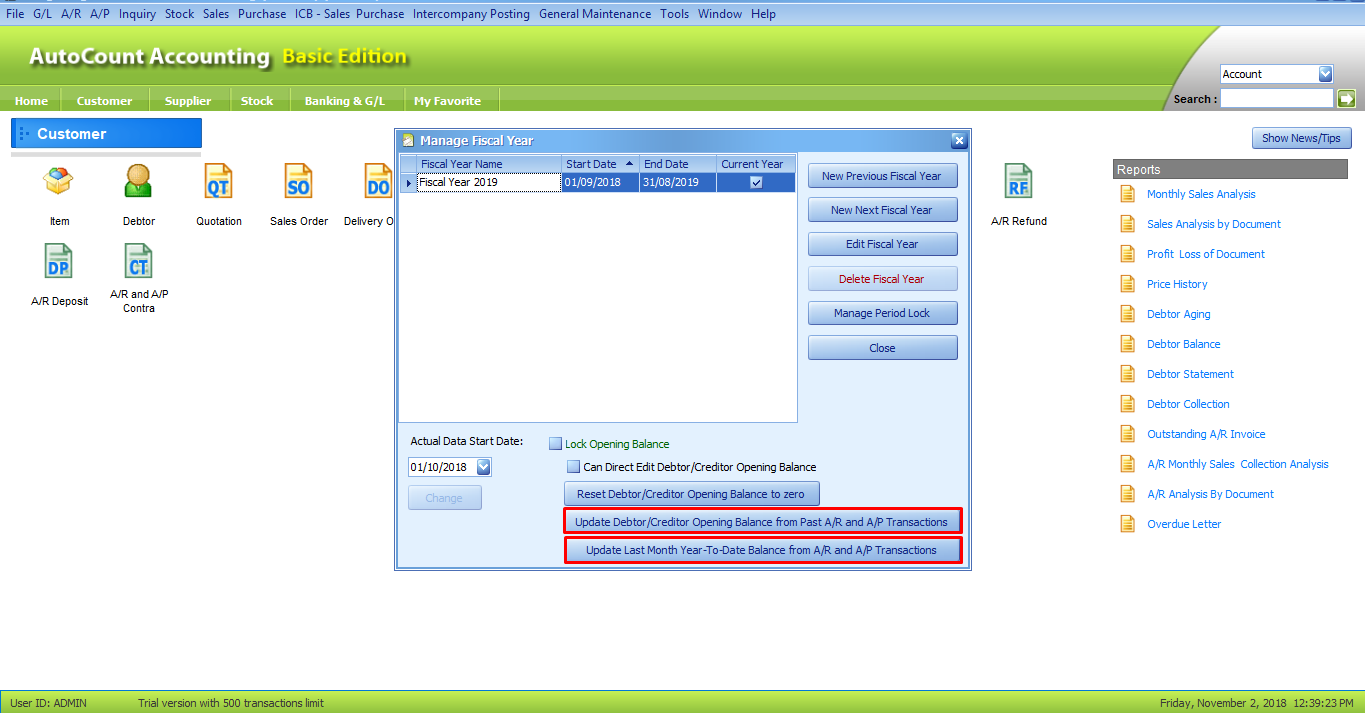Click Delete Fiscal Year button
The width and height of the screenshot is (1365, 713).
tap(882, 279)
